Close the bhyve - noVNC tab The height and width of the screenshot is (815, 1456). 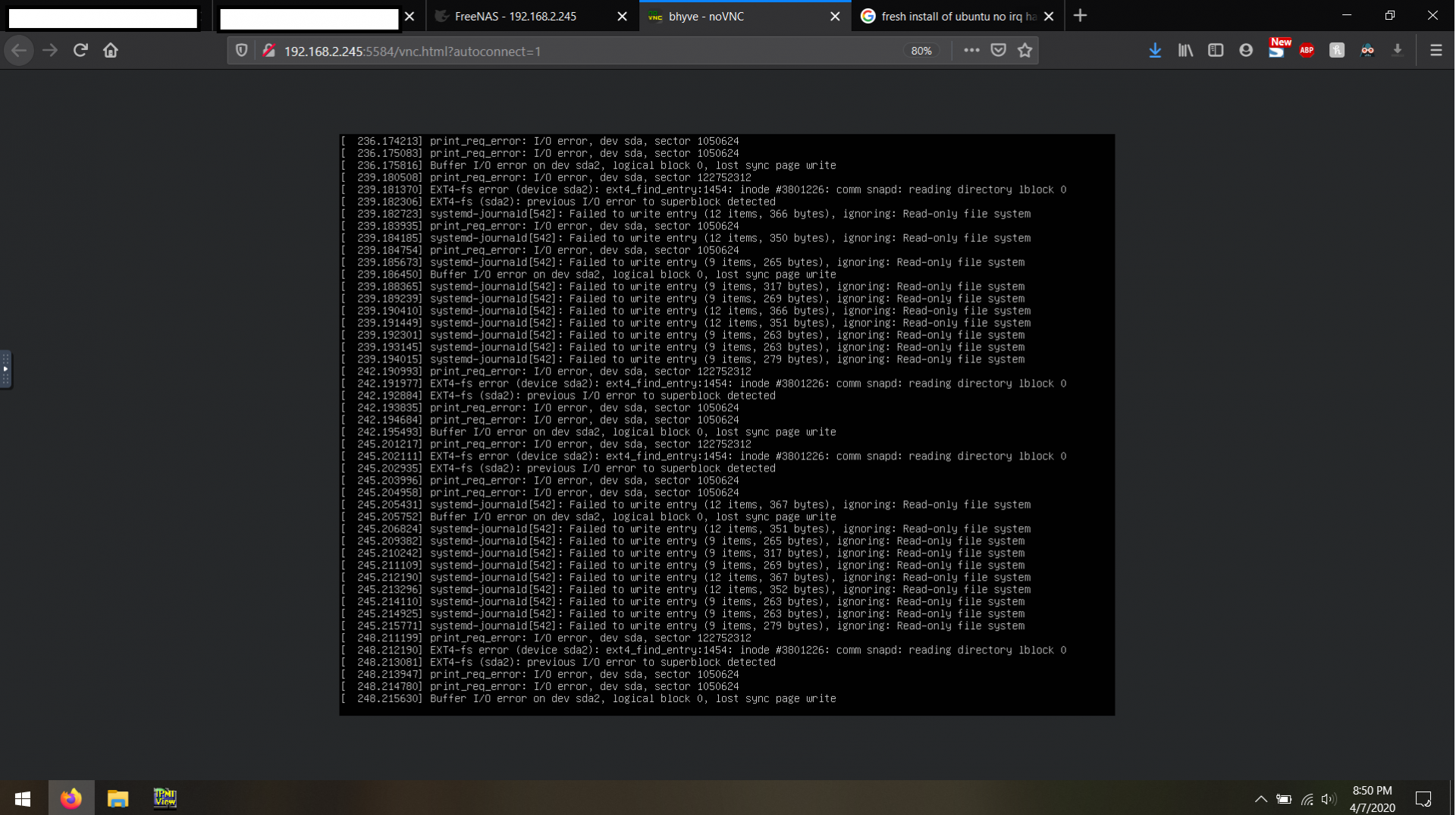(x=835, y=16)
